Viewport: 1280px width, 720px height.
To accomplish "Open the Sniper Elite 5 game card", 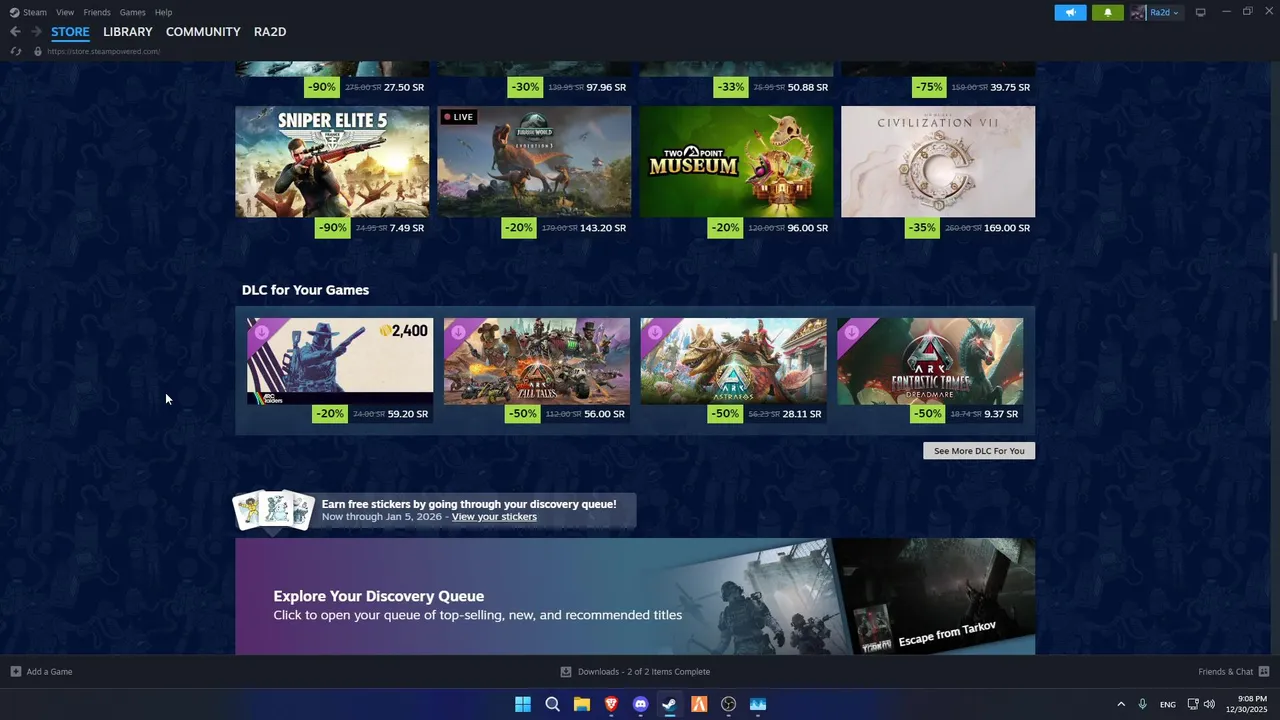I will click(332, 161).
